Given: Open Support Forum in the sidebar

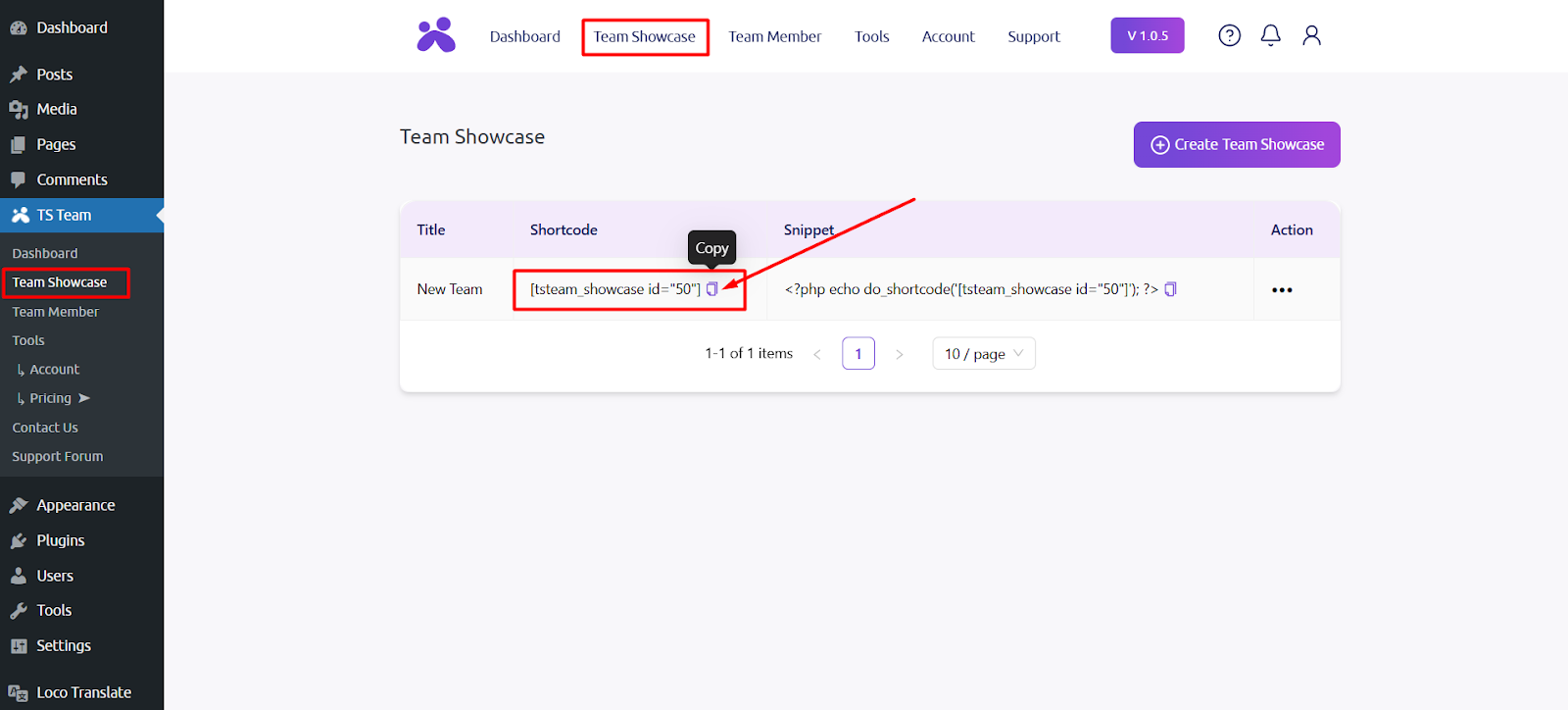Looking at the screenshot, I should (57, 457).
